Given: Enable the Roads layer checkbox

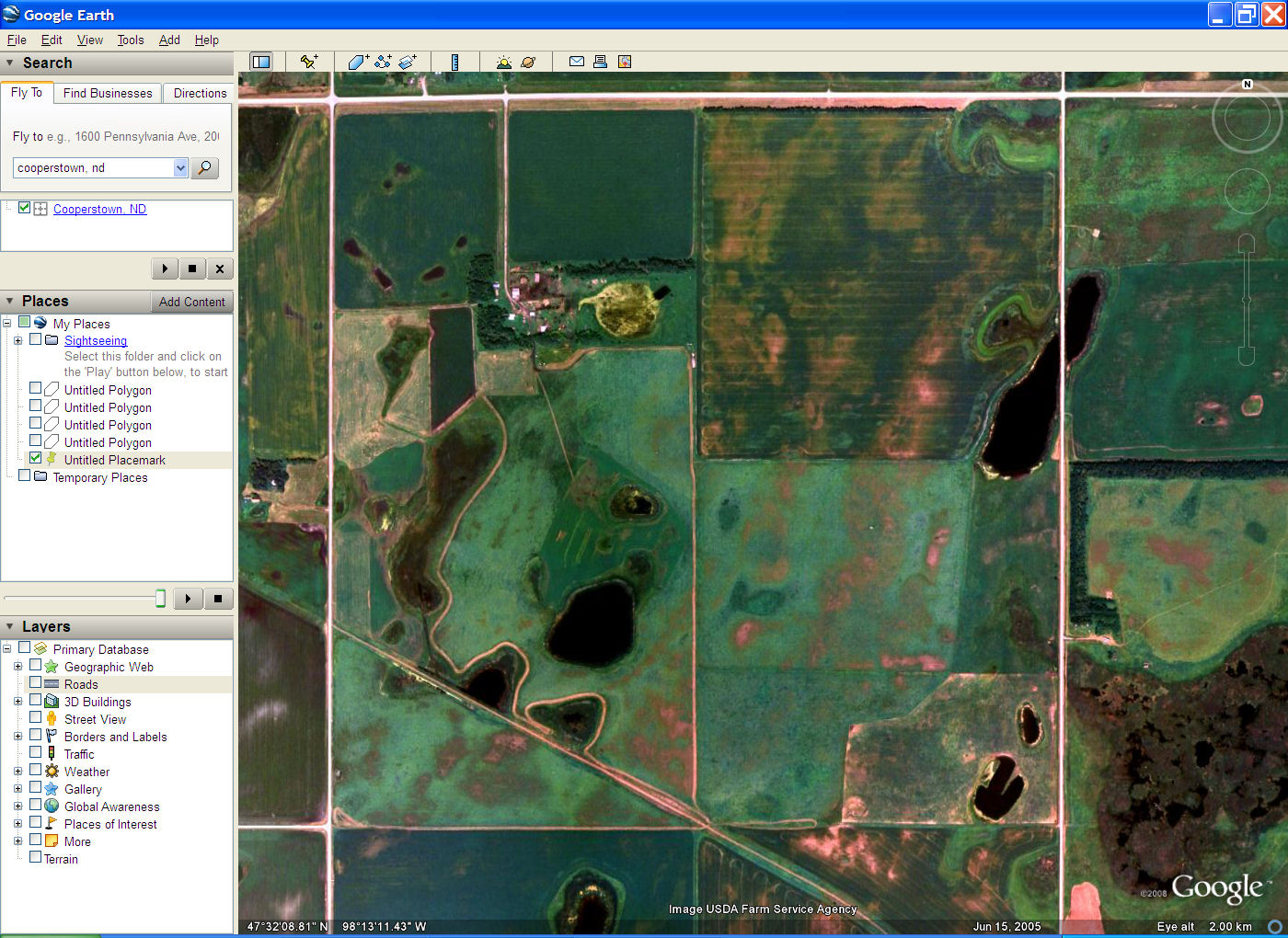Looking at the screenshot, I should point(36,682).
